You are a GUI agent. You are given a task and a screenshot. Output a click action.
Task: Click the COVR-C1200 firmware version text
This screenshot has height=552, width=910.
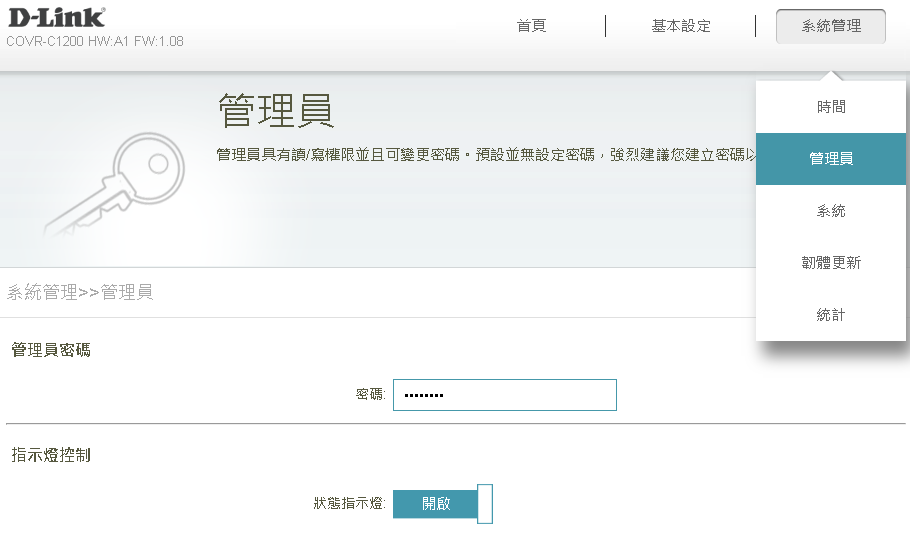95,42
